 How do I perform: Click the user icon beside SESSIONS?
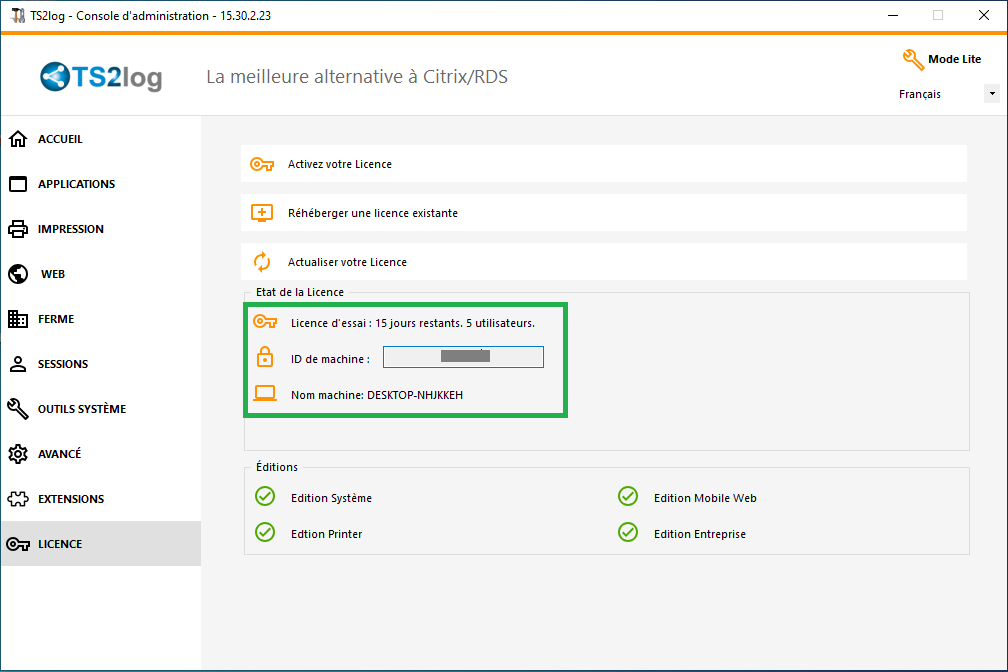click(18, 364)
